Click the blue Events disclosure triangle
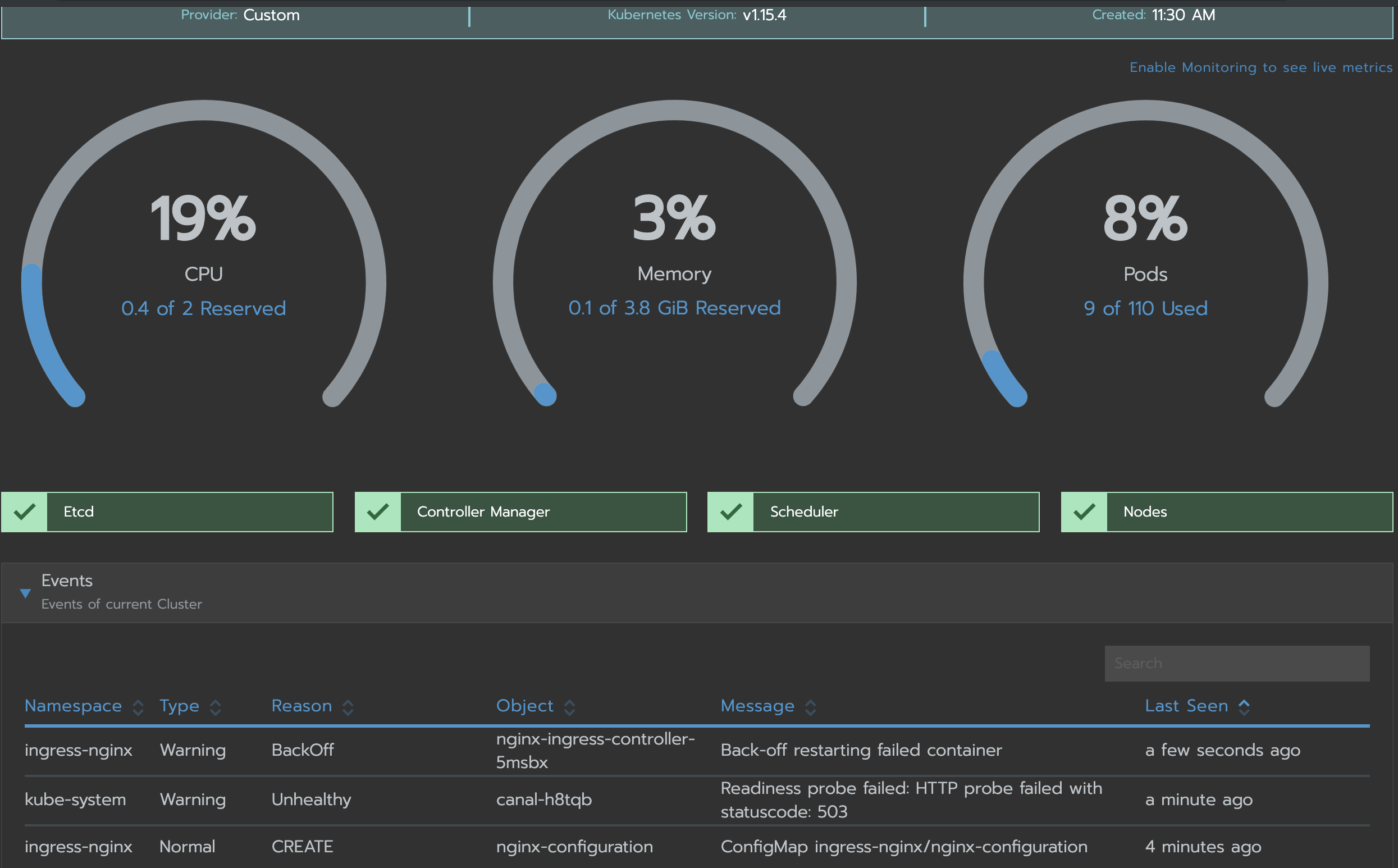1398x868 pixels. coord(25,592)
